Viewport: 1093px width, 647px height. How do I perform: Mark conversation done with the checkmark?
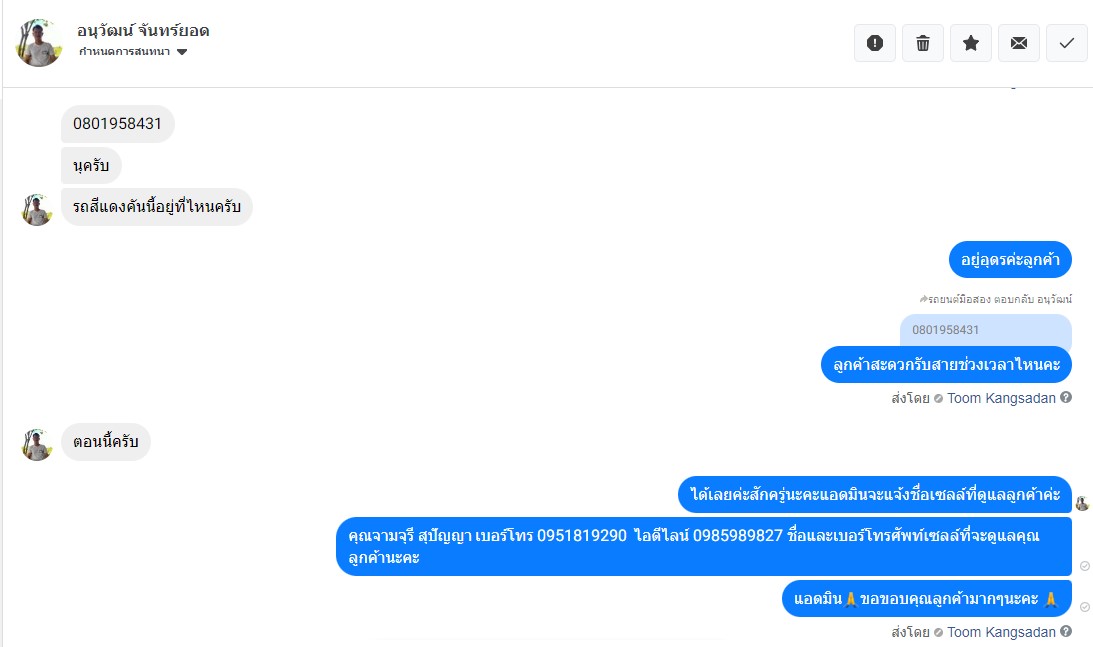tap(1067, 43)
